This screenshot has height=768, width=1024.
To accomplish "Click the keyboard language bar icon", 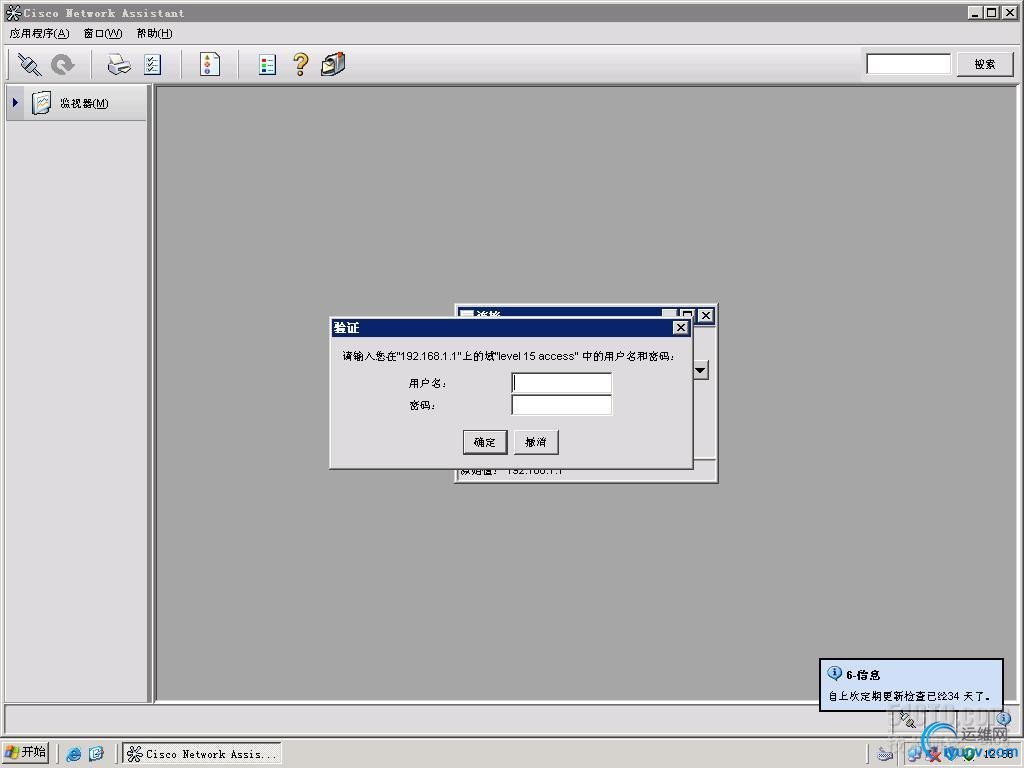I will [885, 754].
